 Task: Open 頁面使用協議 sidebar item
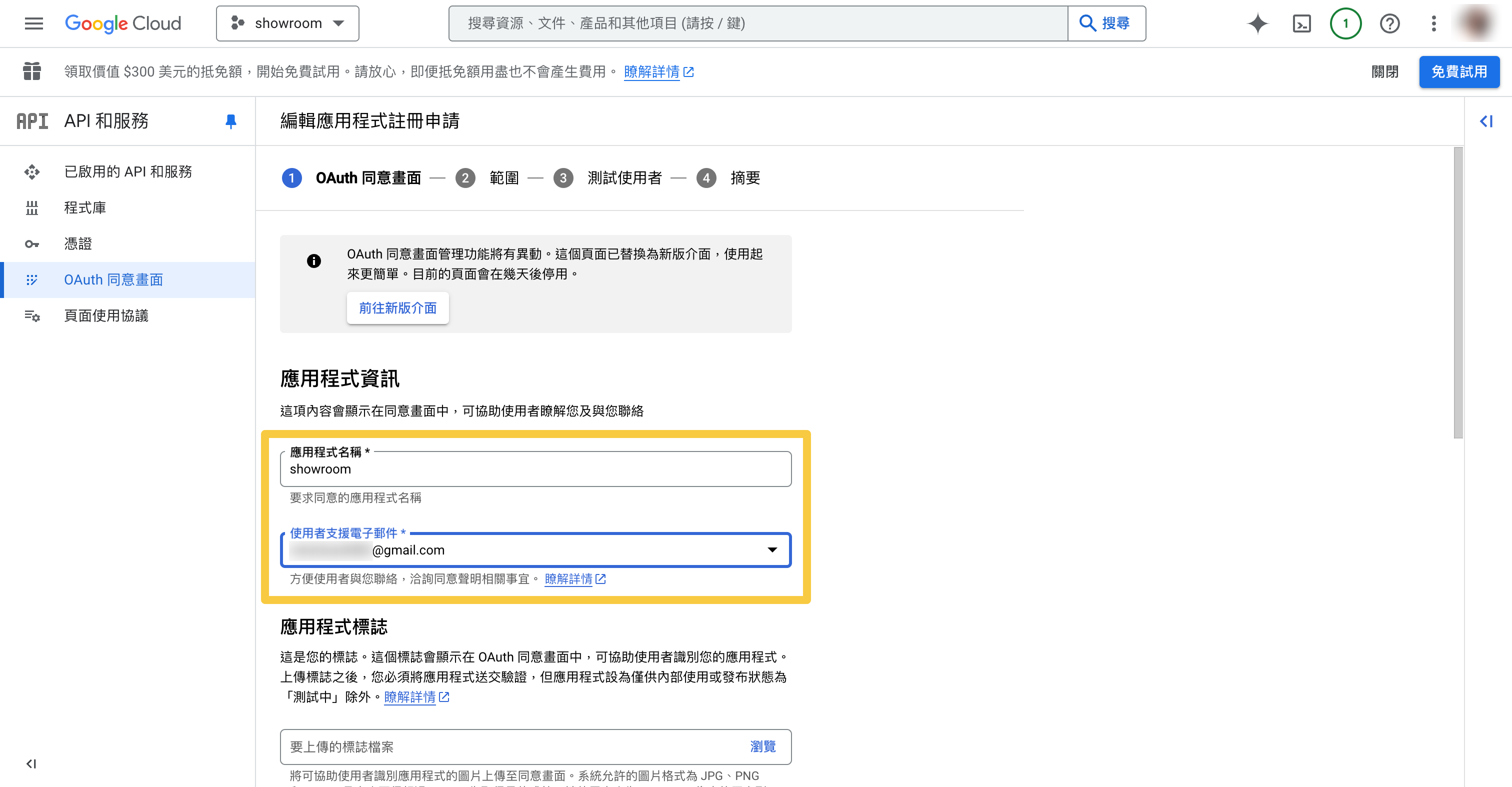click(106, 315)
